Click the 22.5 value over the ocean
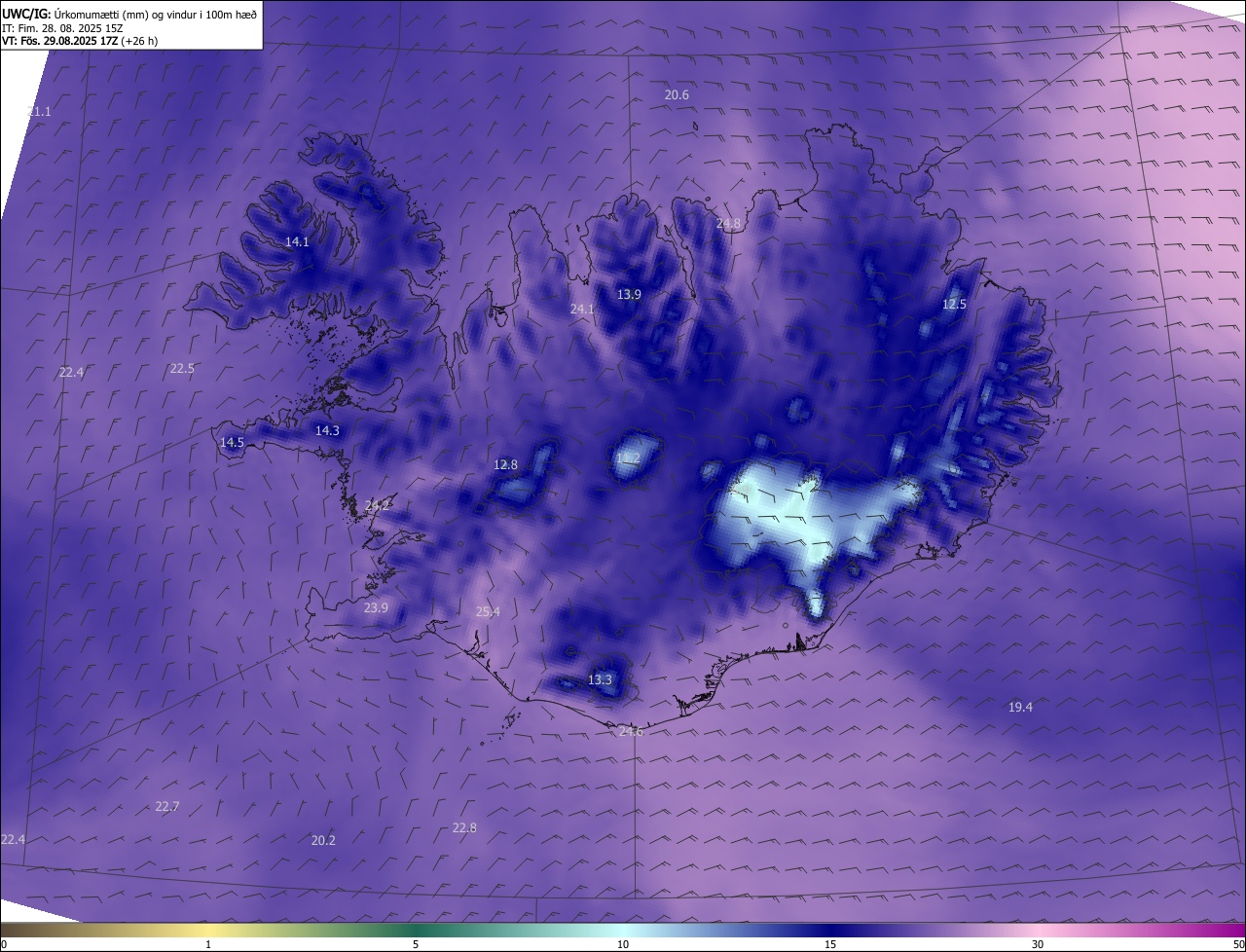Viewport: 1246px width, 952px height. click(x=182, y=368)
